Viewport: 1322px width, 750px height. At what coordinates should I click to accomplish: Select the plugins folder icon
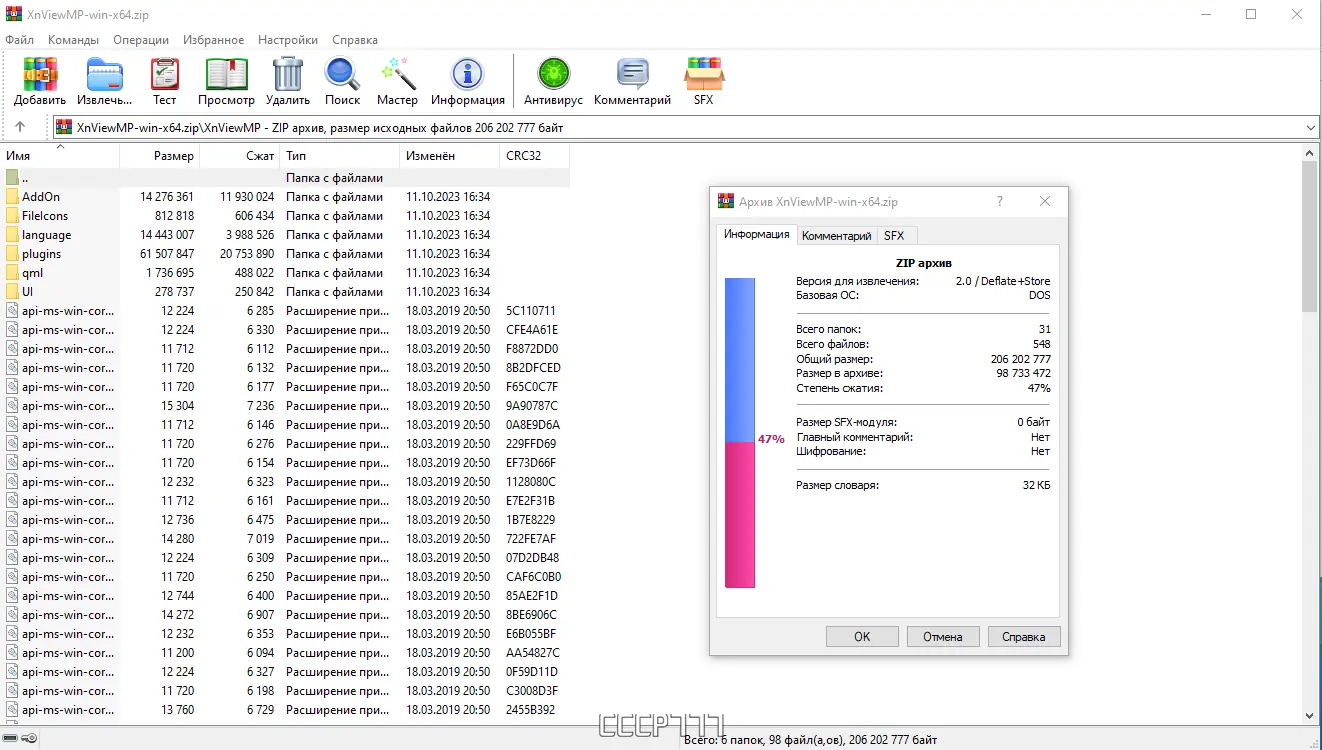(12, 254)
